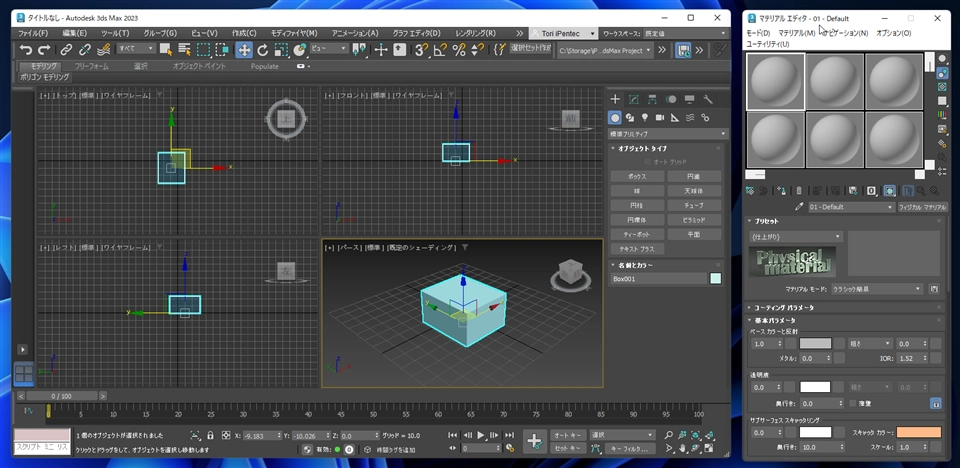Switch to the Motion command panel tab
The height and width of the screenshot is (468, 960).
[671, 99]
